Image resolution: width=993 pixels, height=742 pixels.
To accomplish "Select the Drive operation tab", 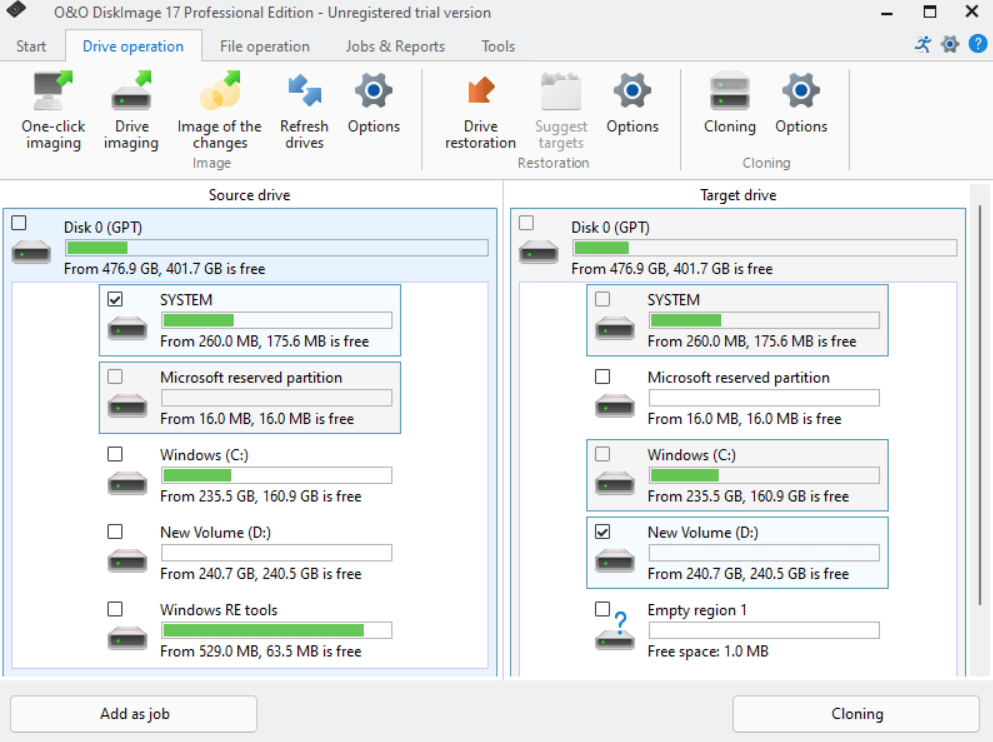I will tap(133, 46).
